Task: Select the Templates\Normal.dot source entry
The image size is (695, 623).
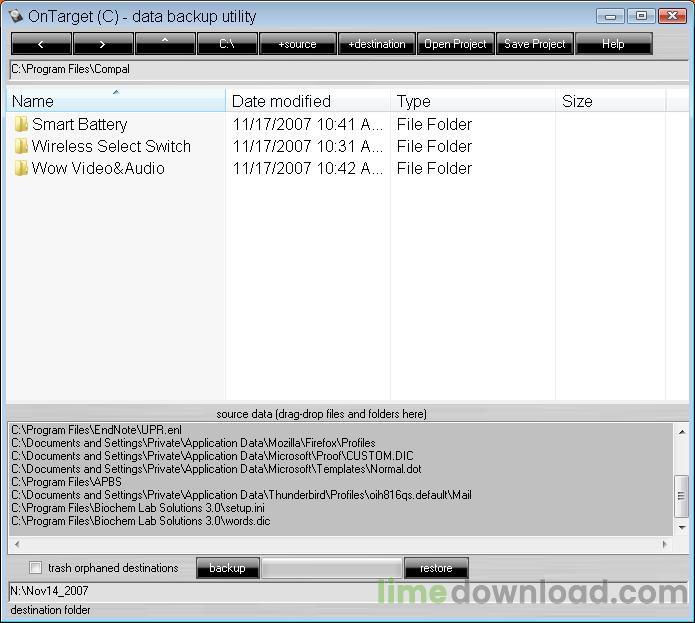Action: pyautogui.click(x=216, y=469)
